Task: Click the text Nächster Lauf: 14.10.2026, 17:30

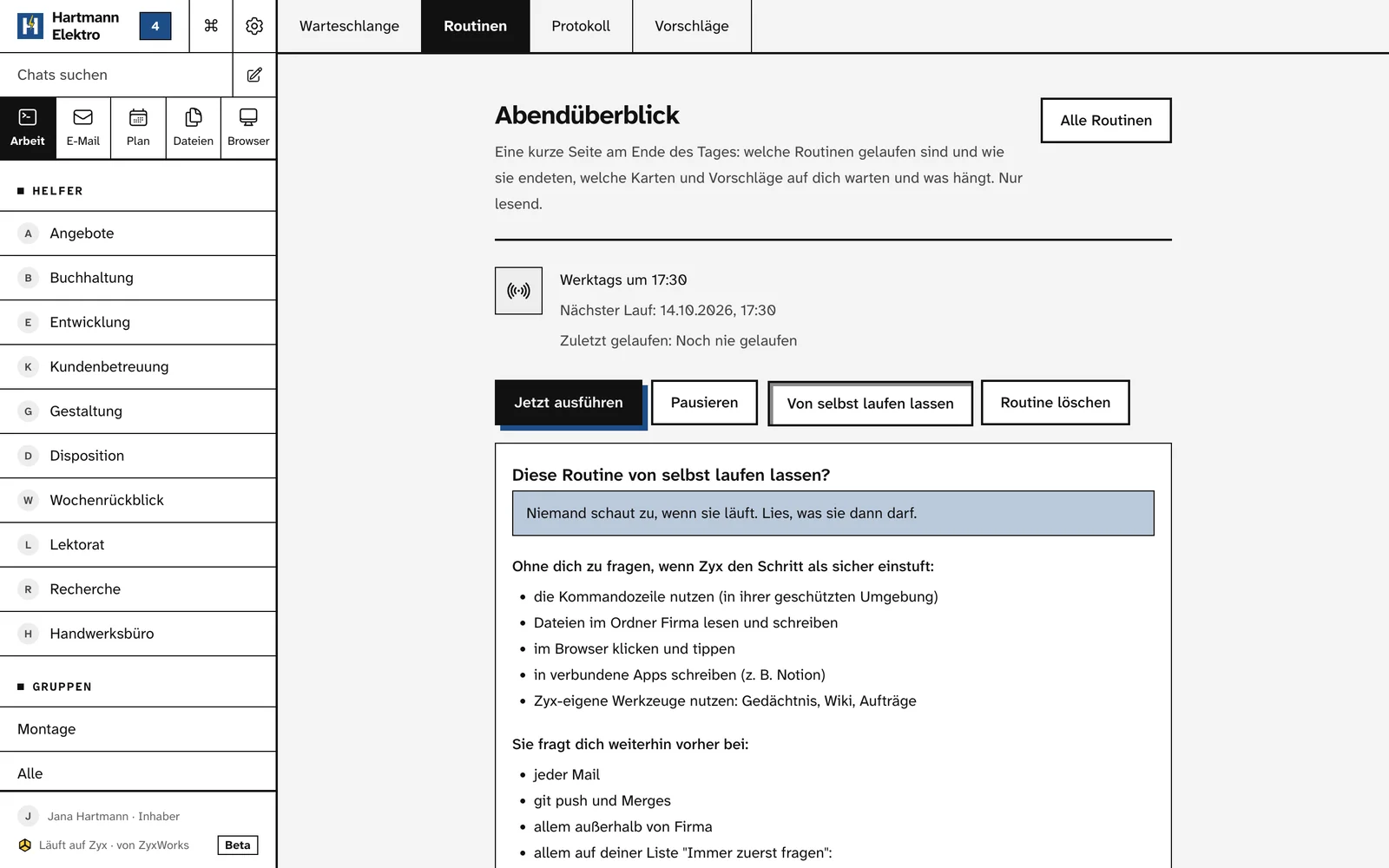Action: [668, 311]
